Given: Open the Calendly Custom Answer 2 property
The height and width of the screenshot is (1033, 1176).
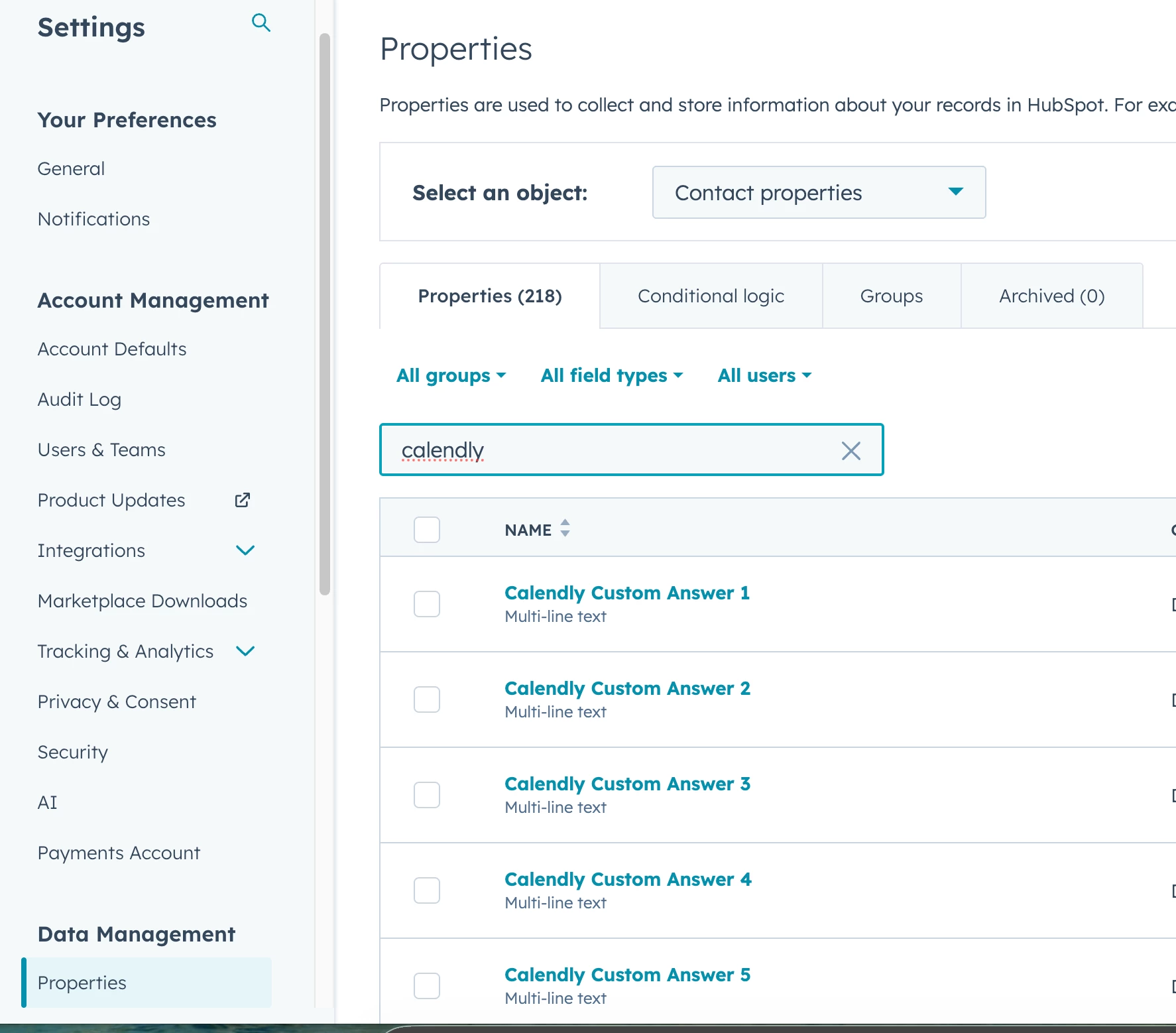Looking at the screenshot, I should coord(627,688).
